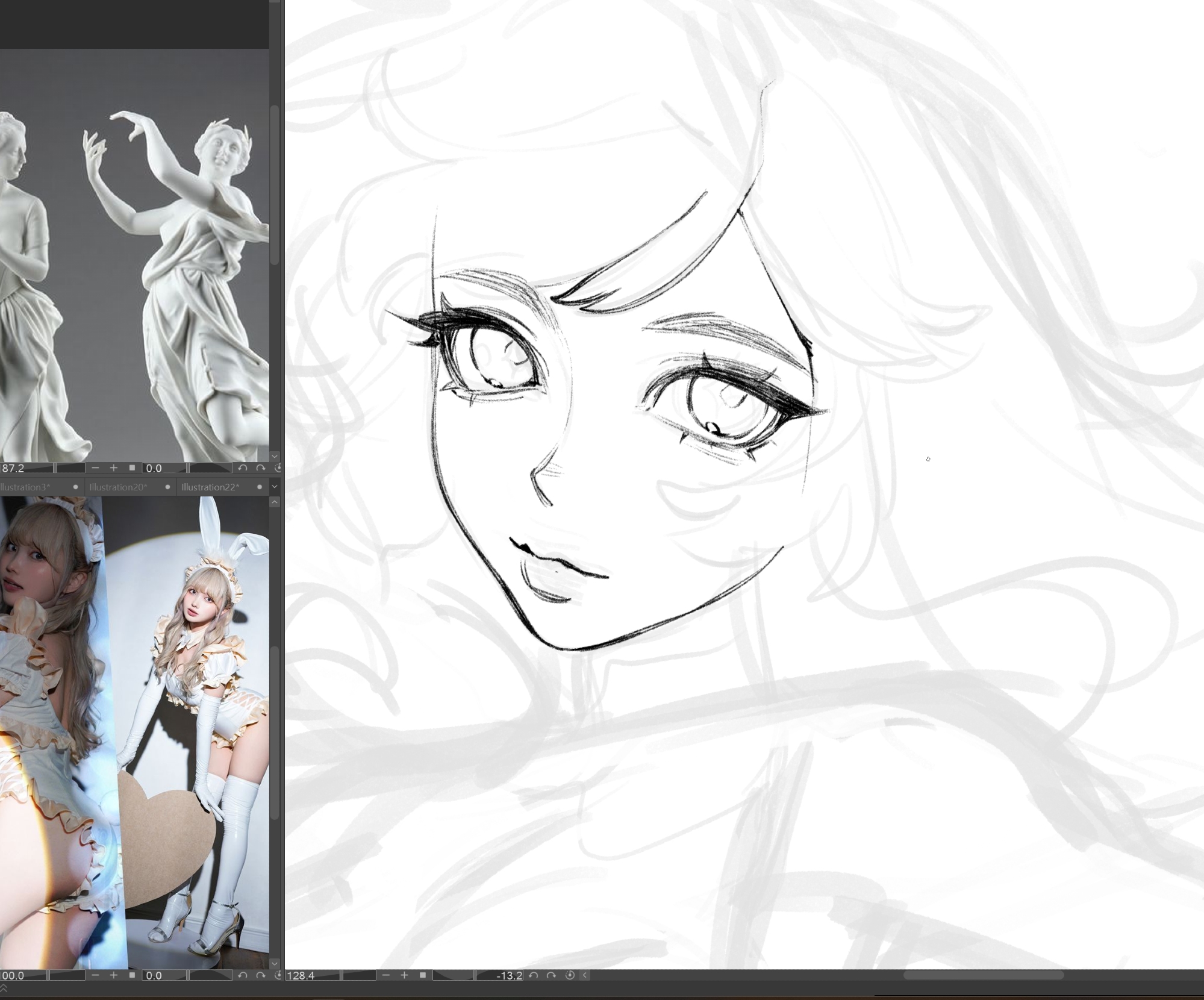The image size is (1204, 1000).
Task: Close the Illustration22 tab dot
Action: click(x=260, y=487)
